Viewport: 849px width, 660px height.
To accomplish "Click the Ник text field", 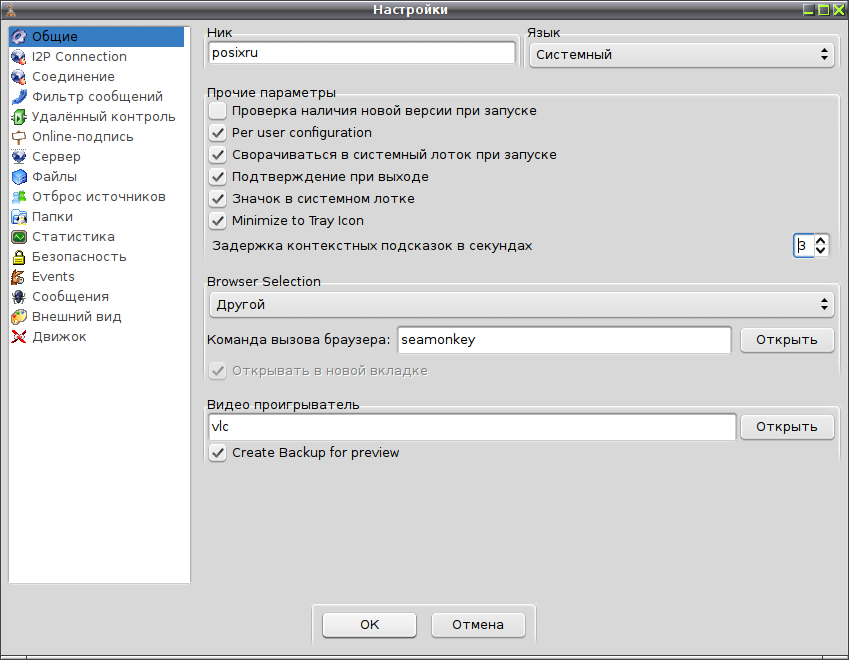I will point(362,53).
